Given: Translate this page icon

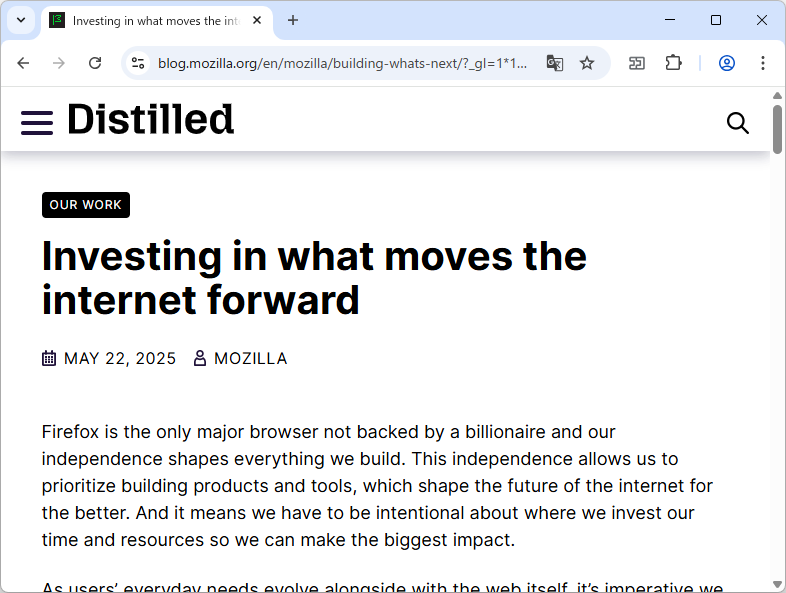Looking at the screenshot, I should (x=554, y=63).
